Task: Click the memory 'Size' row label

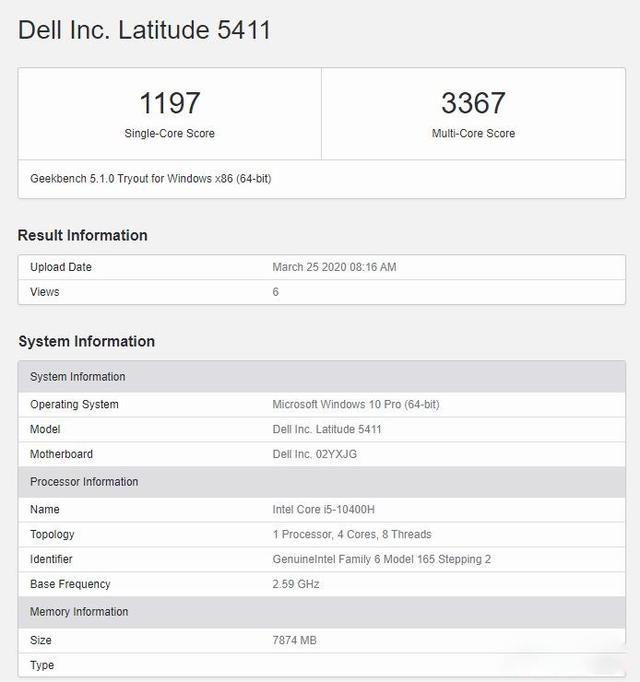Action: [x=41, y=640]
